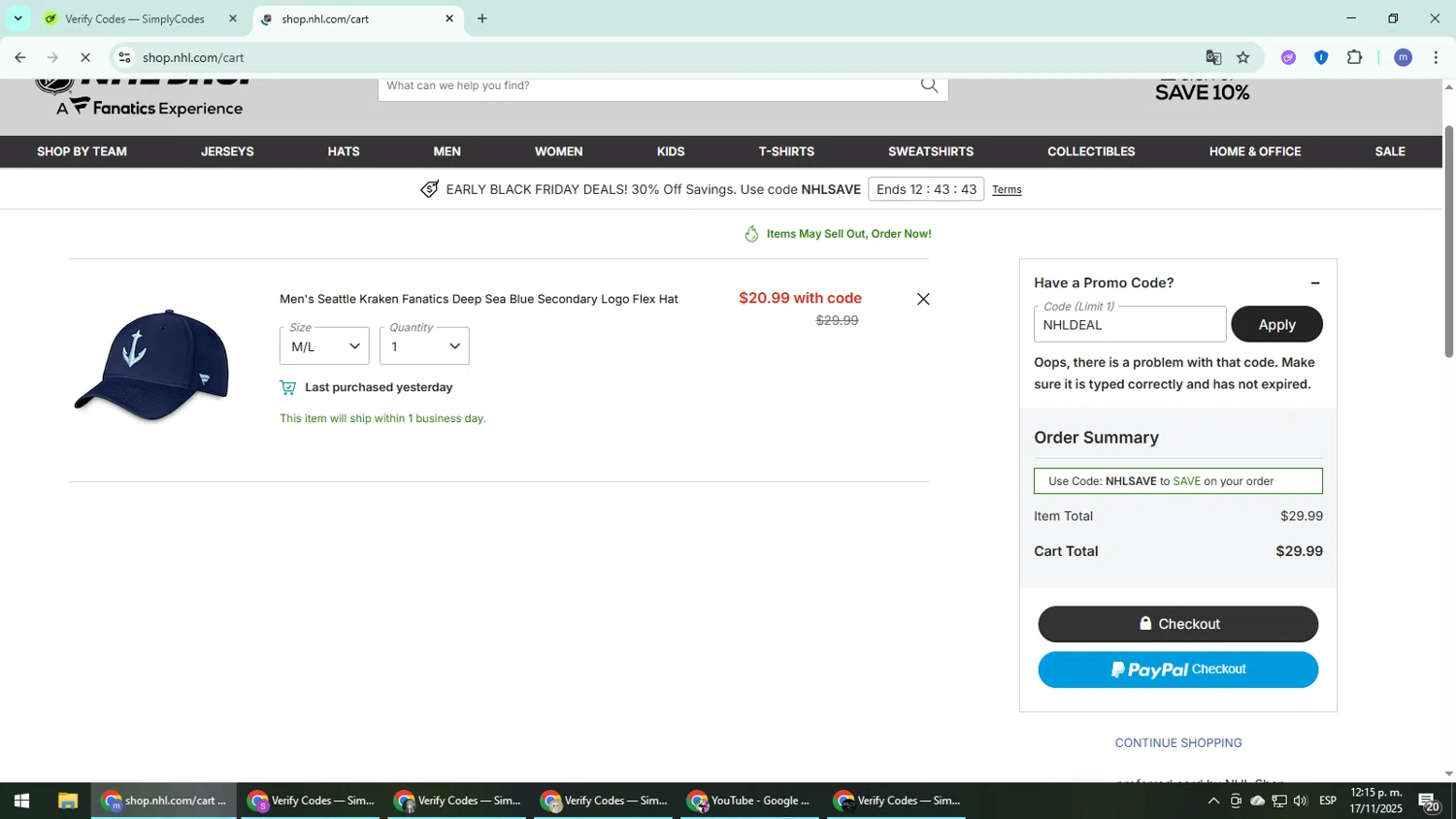This screenshot has width=1456, height=819.
Task: Open the translate page icon
Action: (1212, 57)
